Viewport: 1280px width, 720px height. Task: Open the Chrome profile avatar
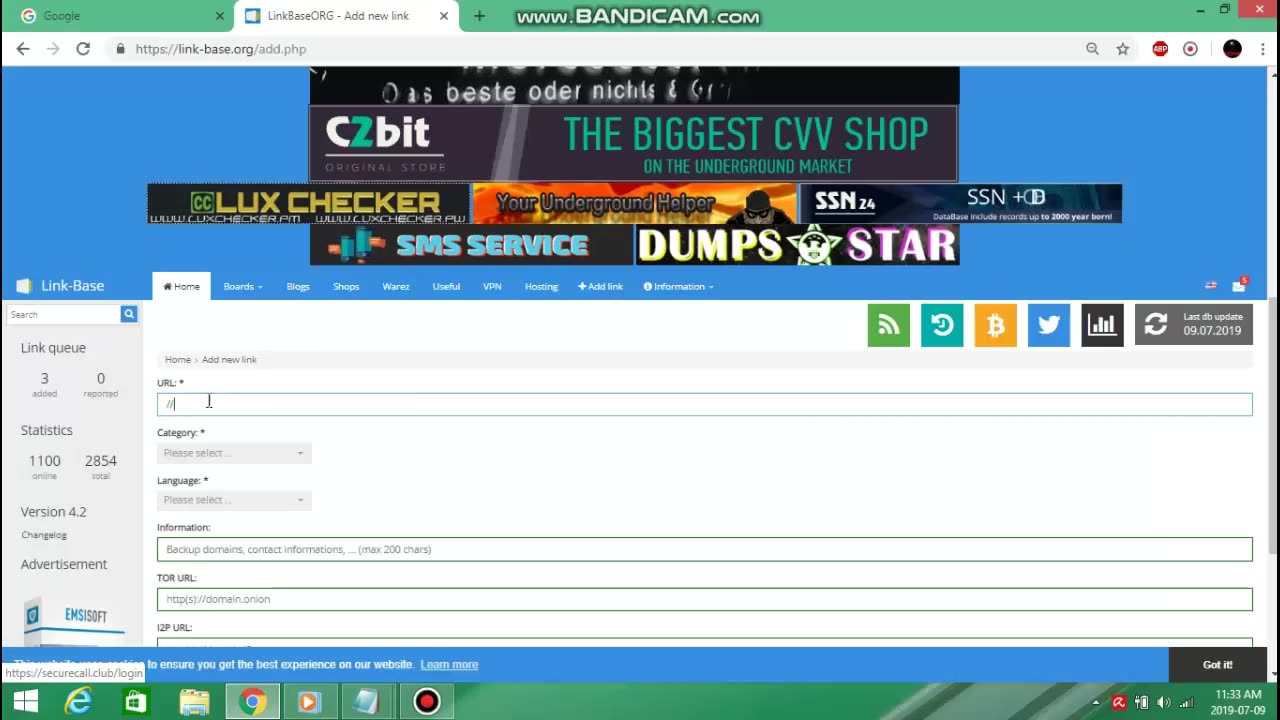point(1232,48)
